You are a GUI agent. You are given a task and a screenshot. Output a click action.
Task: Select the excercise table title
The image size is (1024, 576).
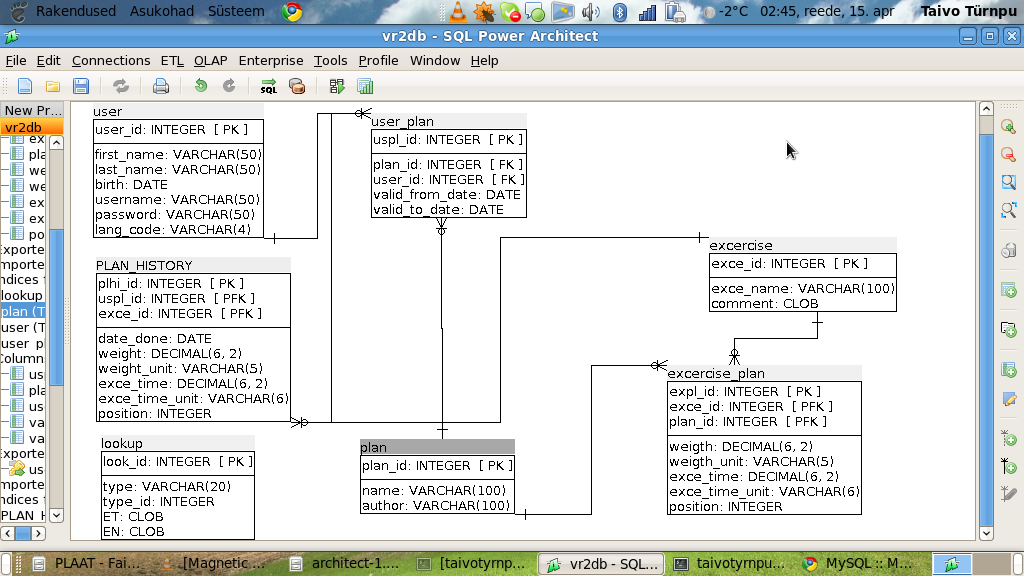click(803, 245)
